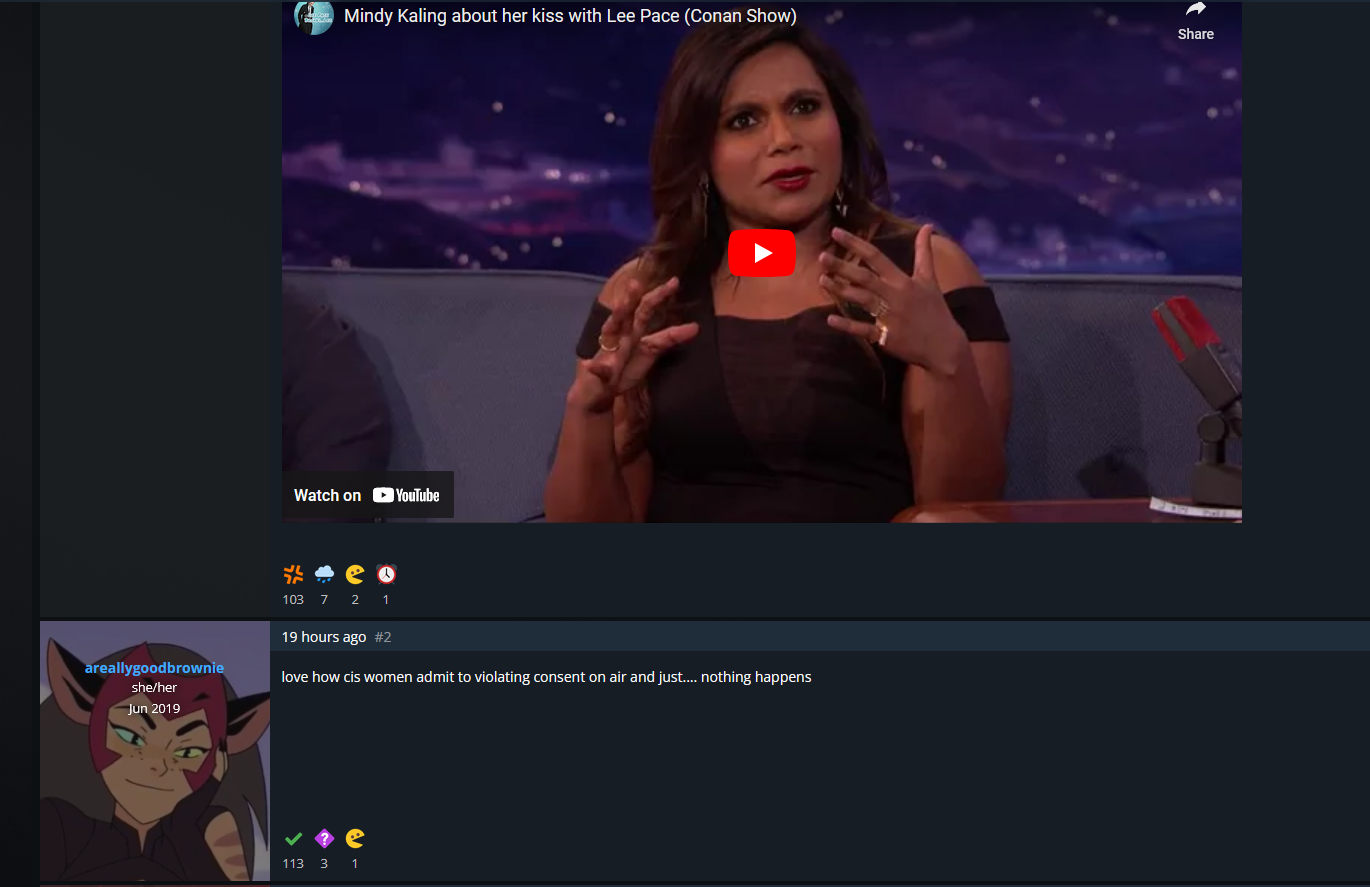
Task: Open the areallygoodbrownie user profile
Action: point(154,668)
